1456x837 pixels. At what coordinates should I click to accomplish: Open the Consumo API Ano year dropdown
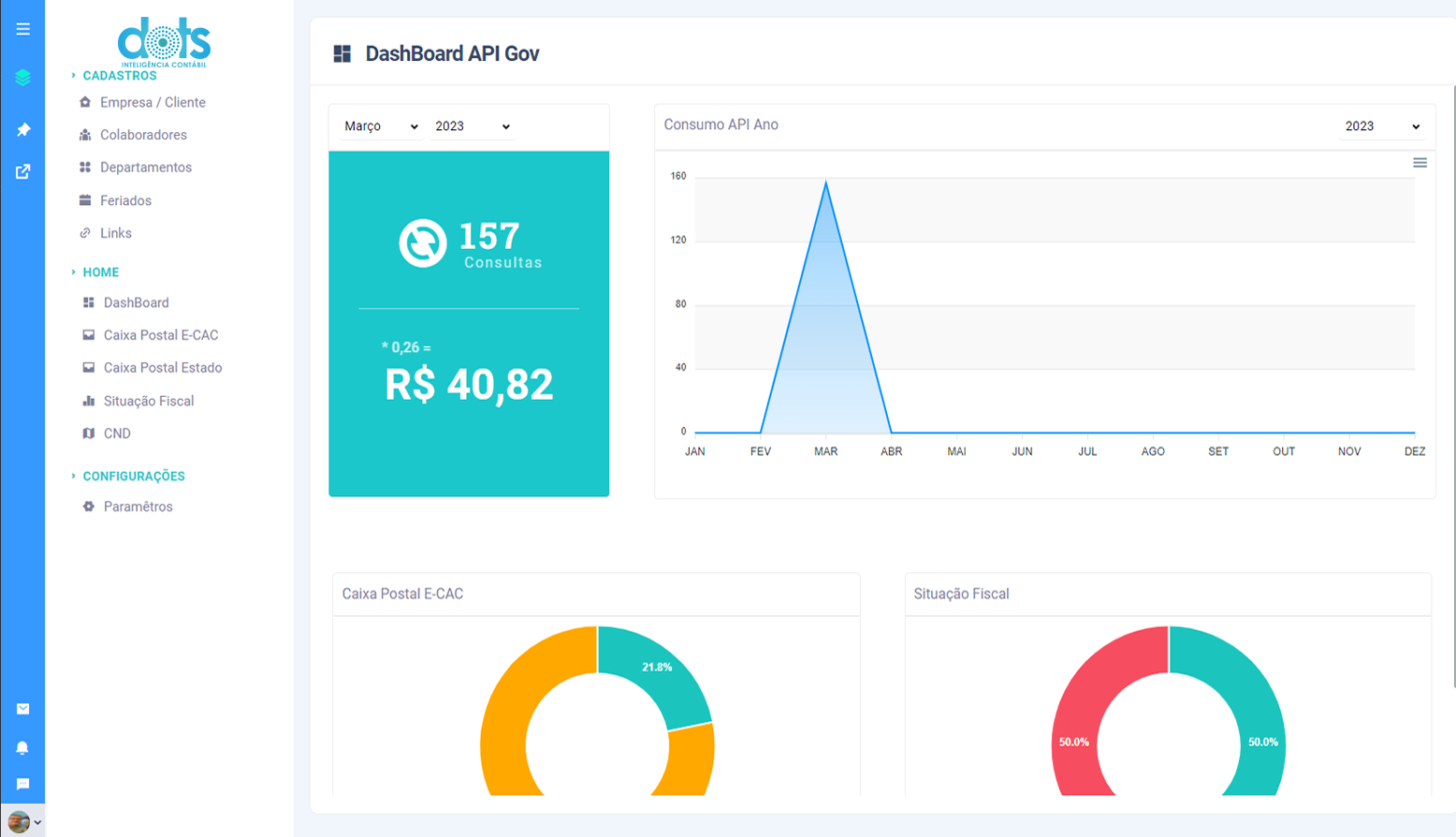click(x=1382, y=126)
